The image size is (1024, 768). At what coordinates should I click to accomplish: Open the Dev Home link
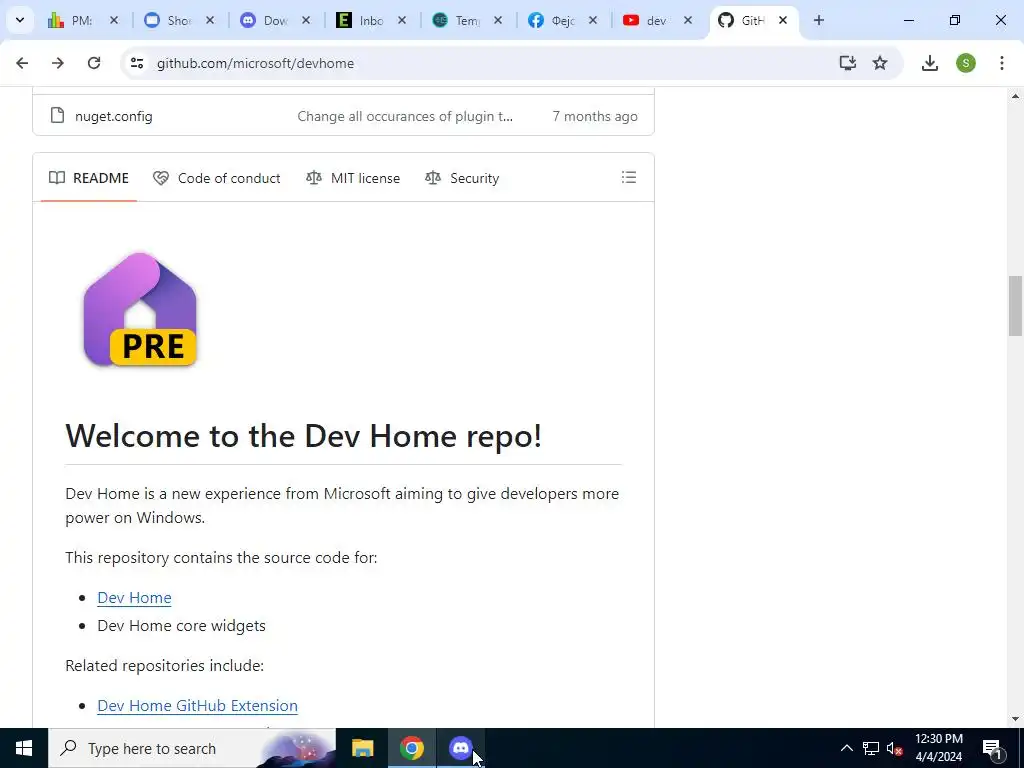[135, 598]
